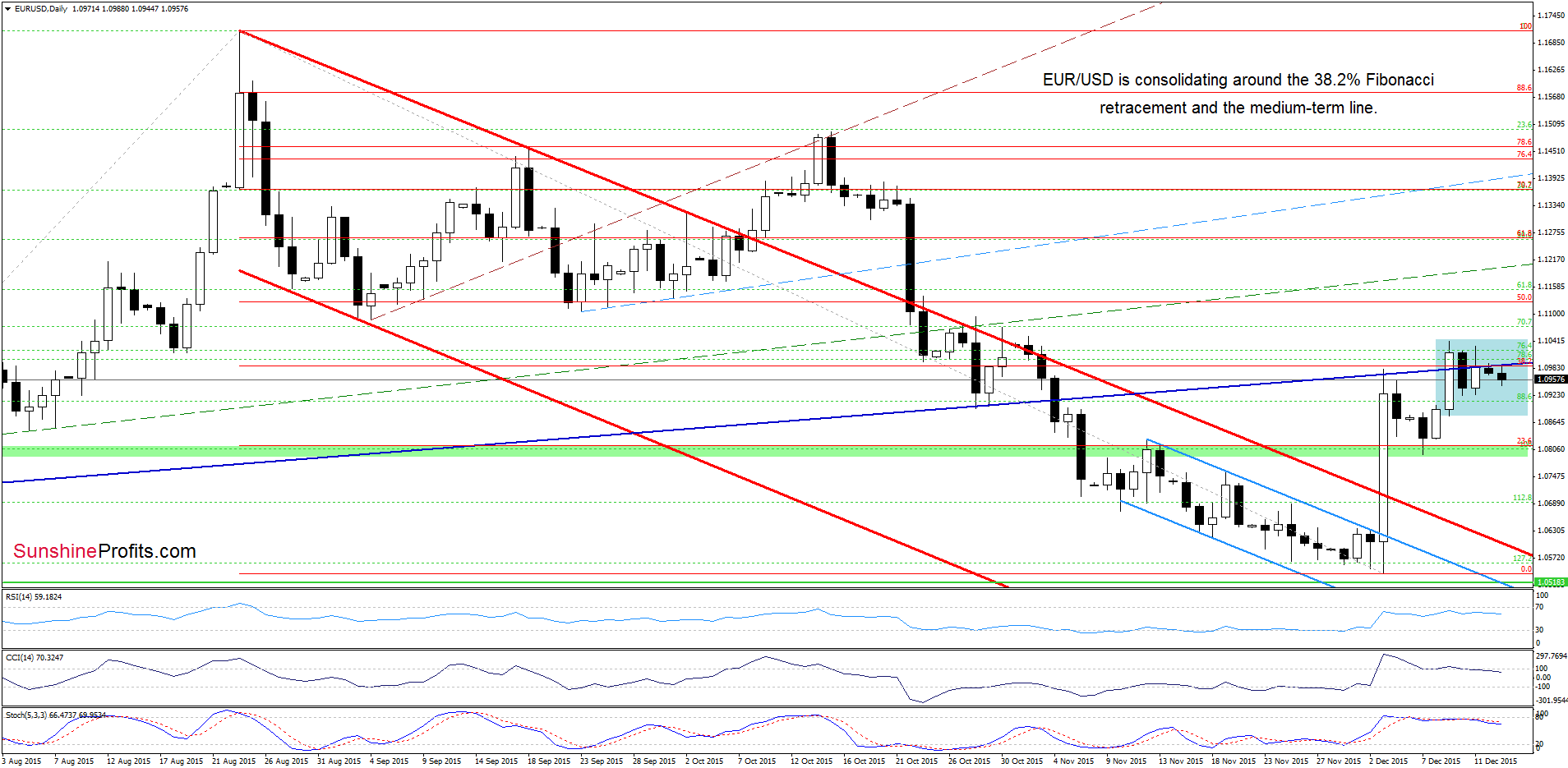
Task: Click the 26 Oct 2015 date label
Action: coord(969,761)
